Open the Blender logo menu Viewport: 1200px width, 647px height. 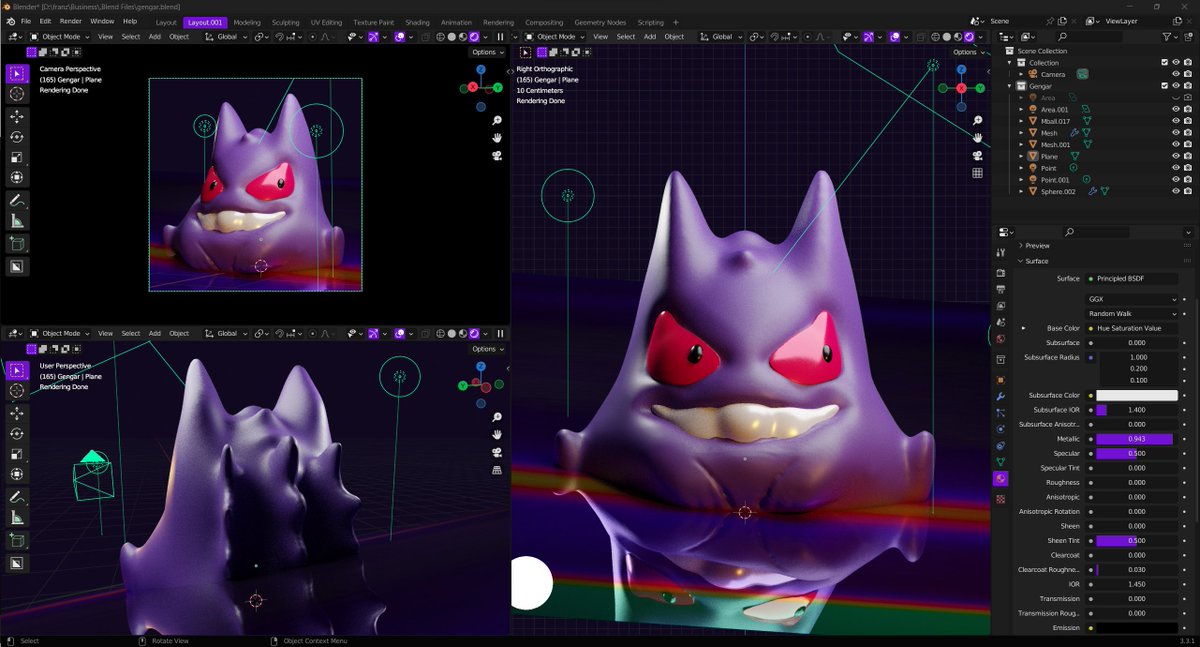(x=10, y=20)
